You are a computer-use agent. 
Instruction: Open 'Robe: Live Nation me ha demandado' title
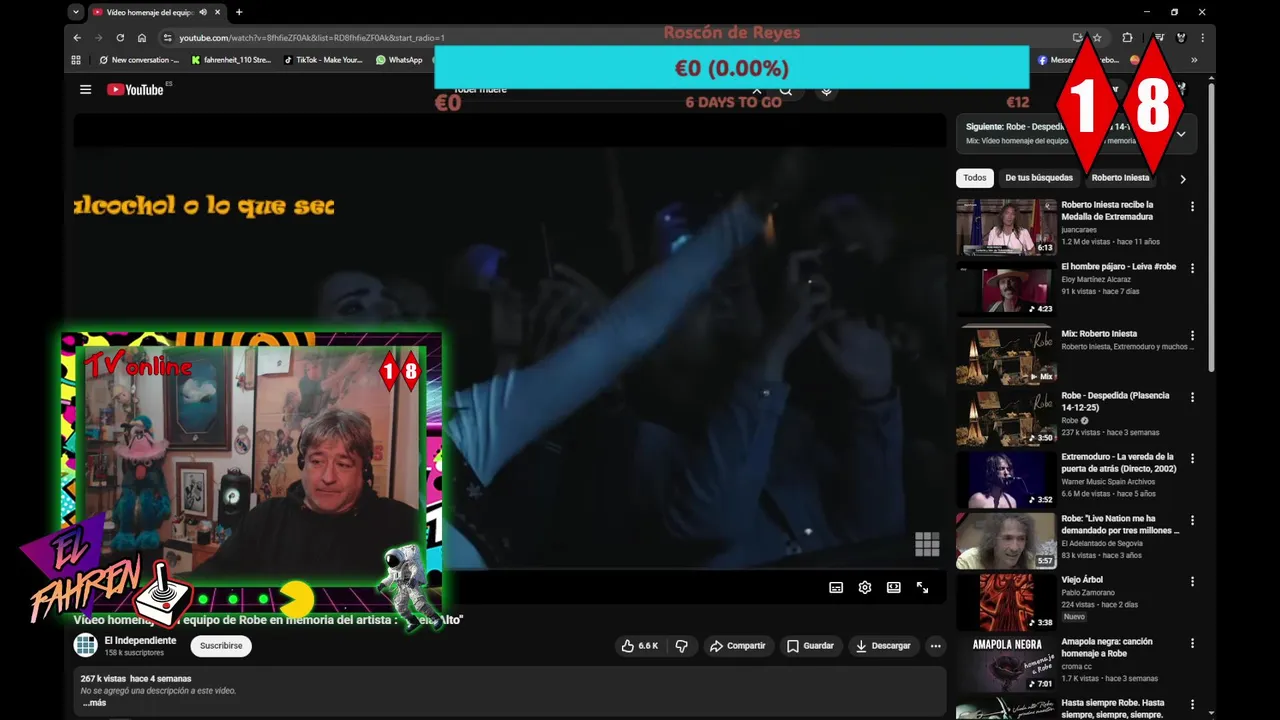[1120, 524]
